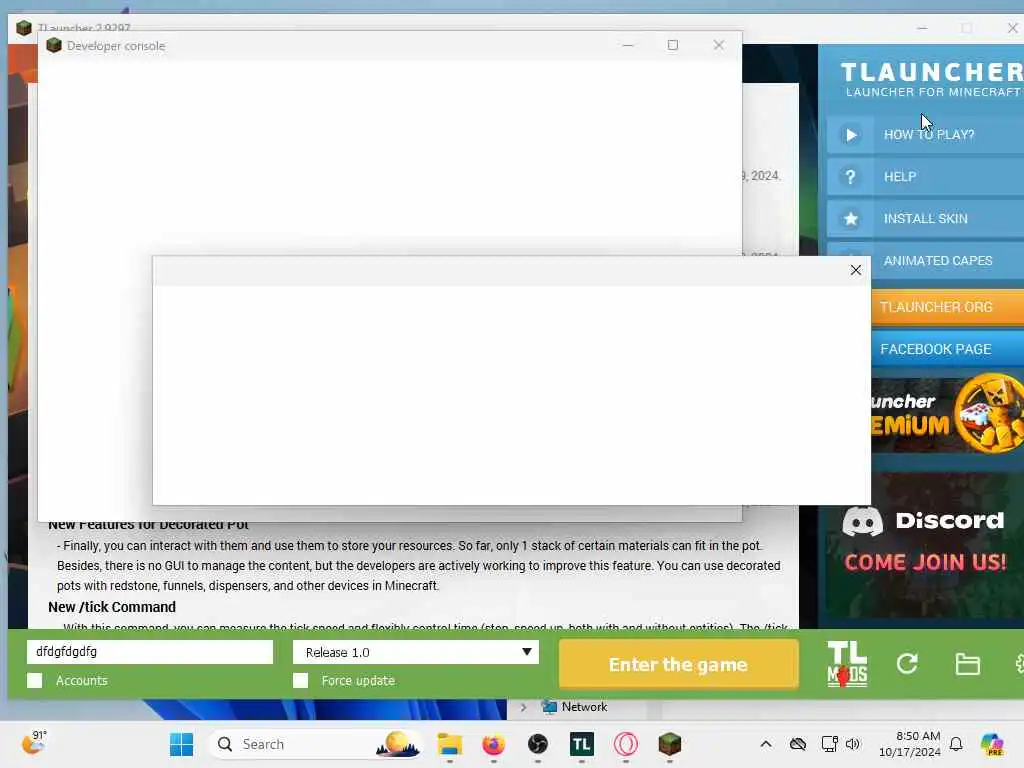
Task: Minimize the Developer console window
Action: 628,45
